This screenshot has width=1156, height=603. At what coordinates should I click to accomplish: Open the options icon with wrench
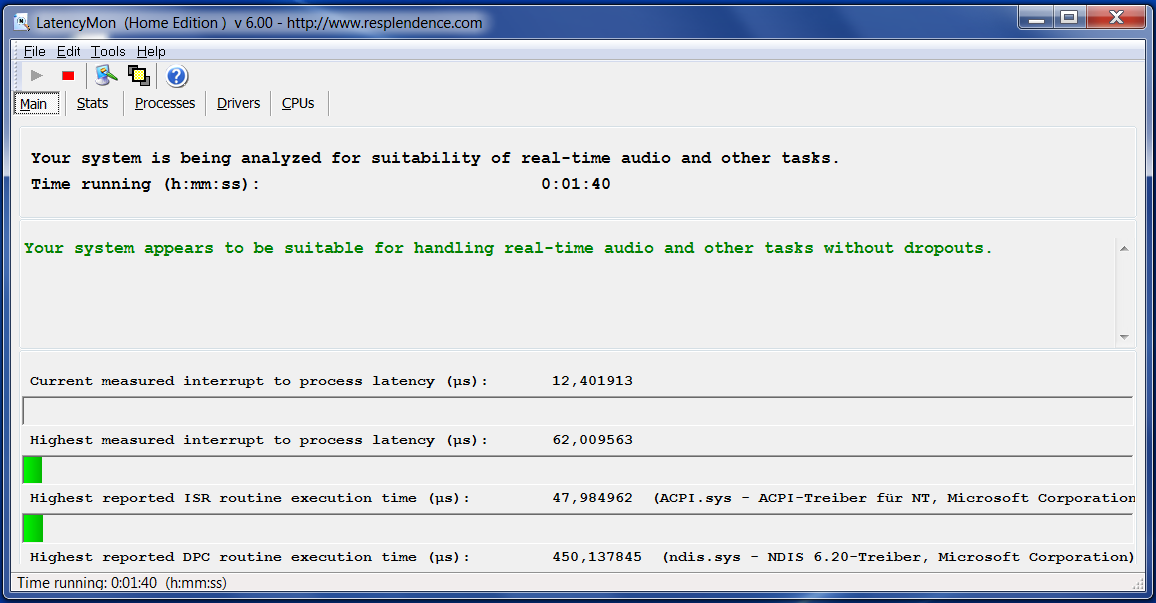106,75
